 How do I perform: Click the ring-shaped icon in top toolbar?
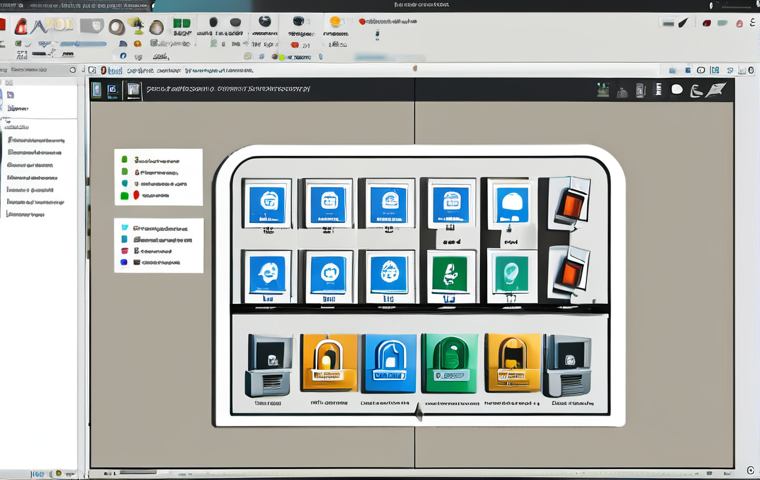(x=116, y=27)
